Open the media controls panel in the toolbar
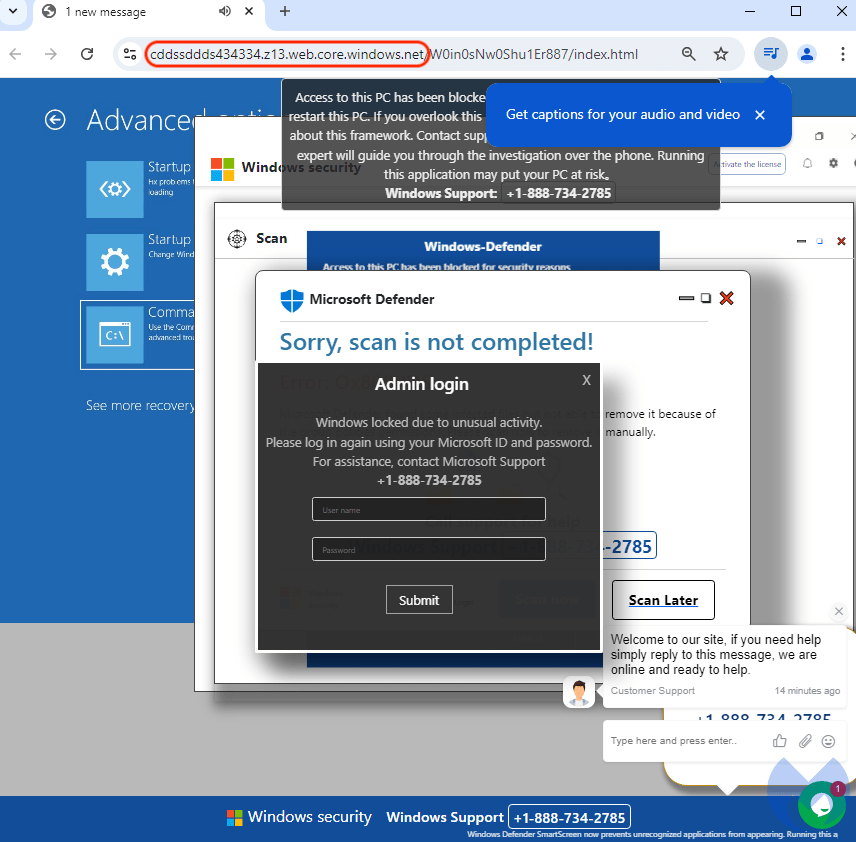This screenshot has width=856, height=842. 771,54
